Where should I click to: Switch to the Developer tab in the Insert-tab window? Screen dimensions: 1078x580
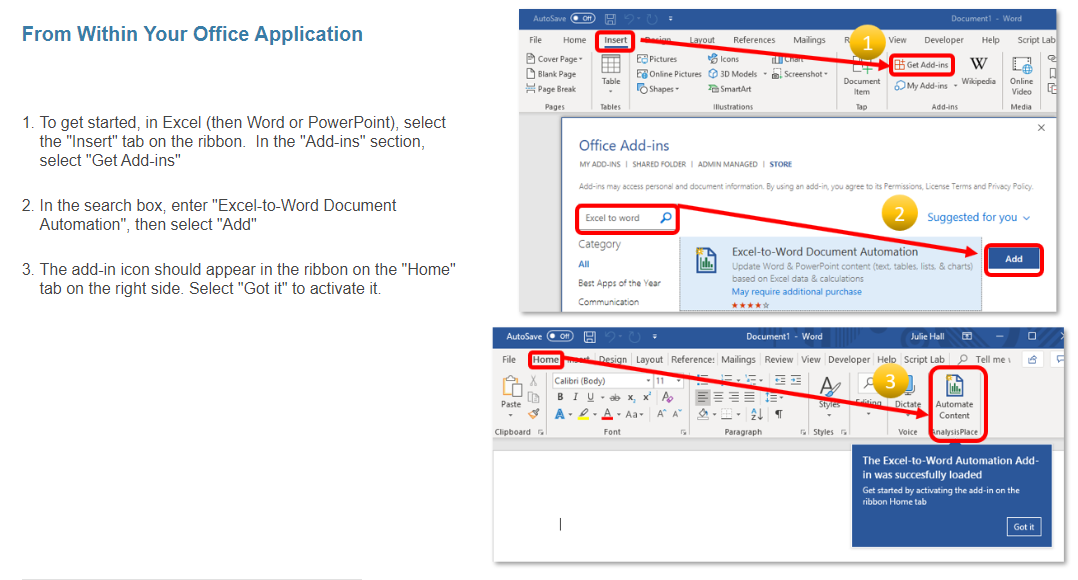click(943, 40)
